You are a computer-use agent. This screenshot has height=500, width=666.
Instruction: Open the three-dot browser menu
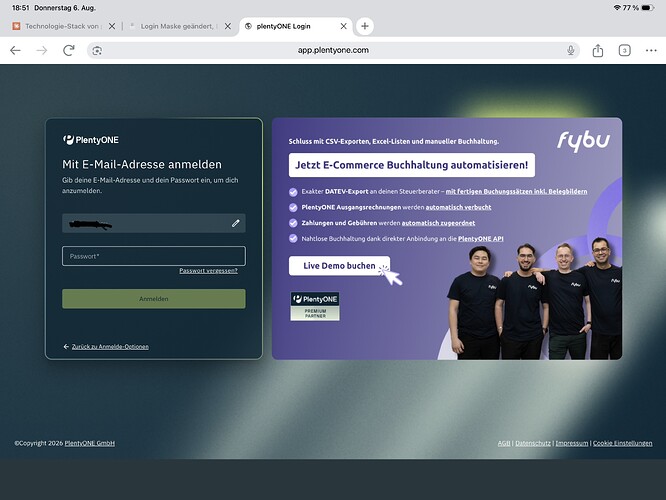pyautogui.click(x=651, y=51)
